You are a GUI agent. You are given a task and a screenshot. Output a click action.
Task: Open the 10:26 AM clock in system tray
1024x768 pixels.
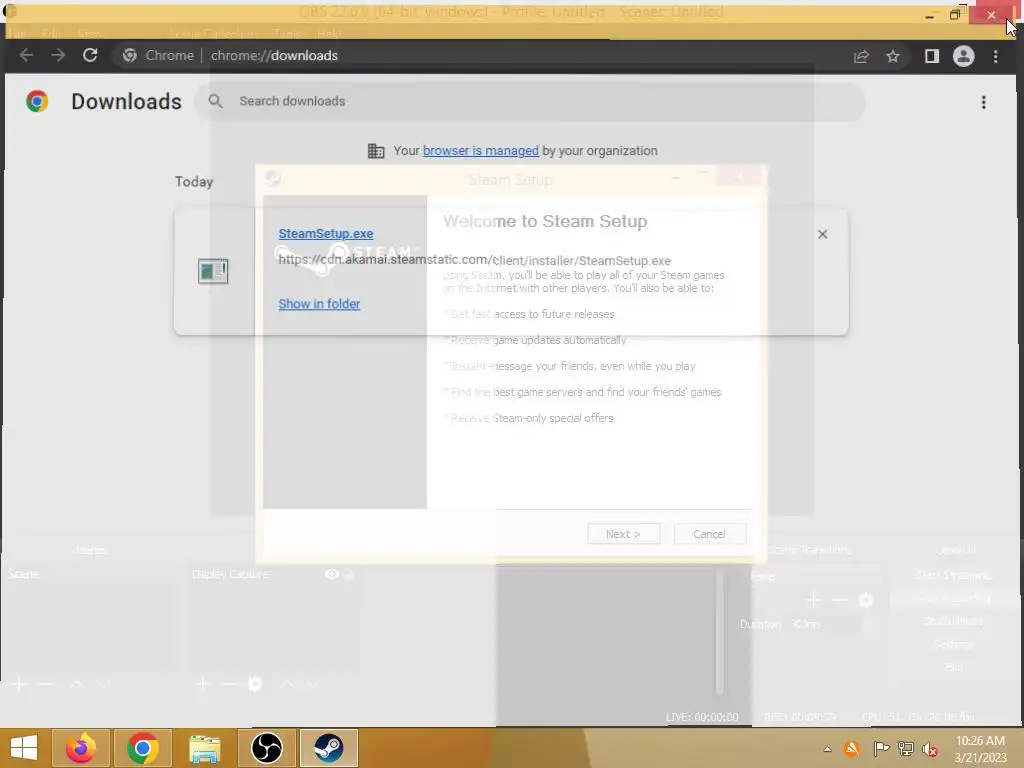[x=980, y=749]
